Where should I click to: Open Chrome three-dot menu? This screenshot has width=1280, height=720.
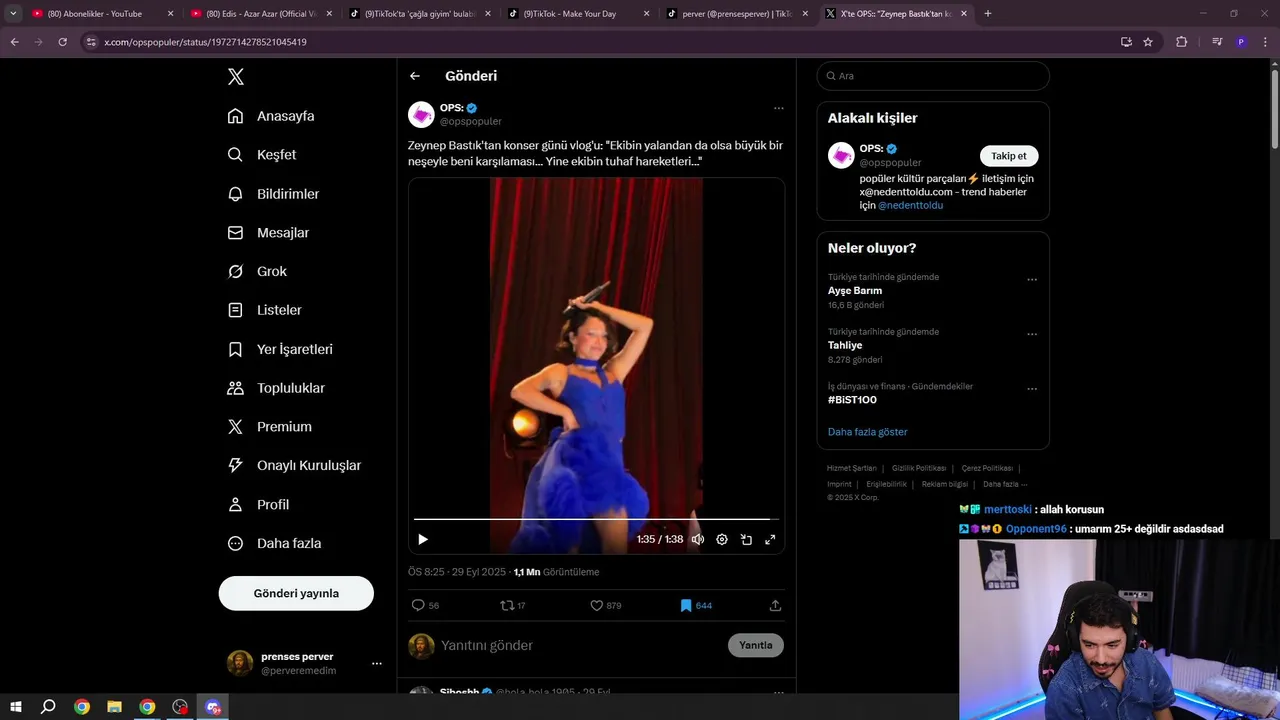[1264, 42]
